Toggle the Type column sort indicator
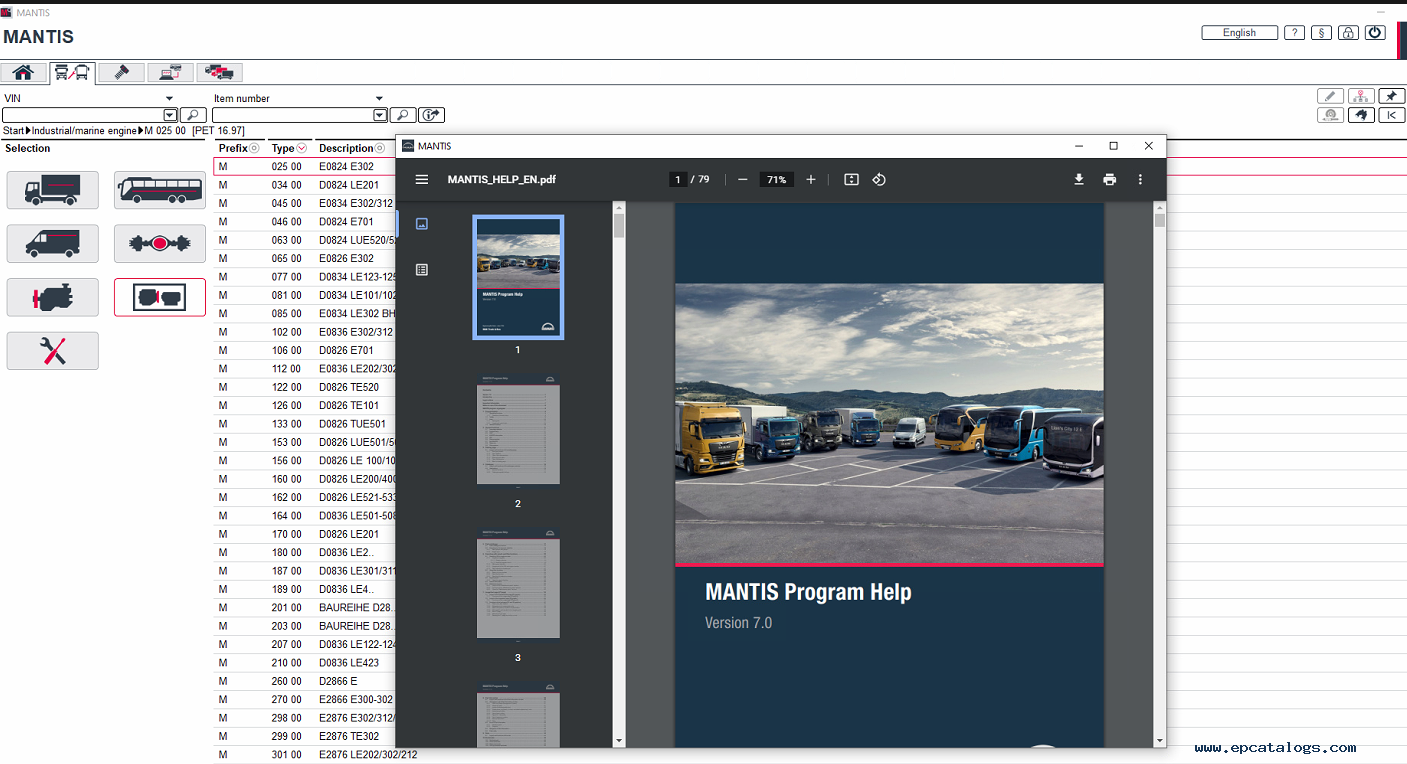The height and width of the screenshot is (764, 1407). [x=302, y=148]
